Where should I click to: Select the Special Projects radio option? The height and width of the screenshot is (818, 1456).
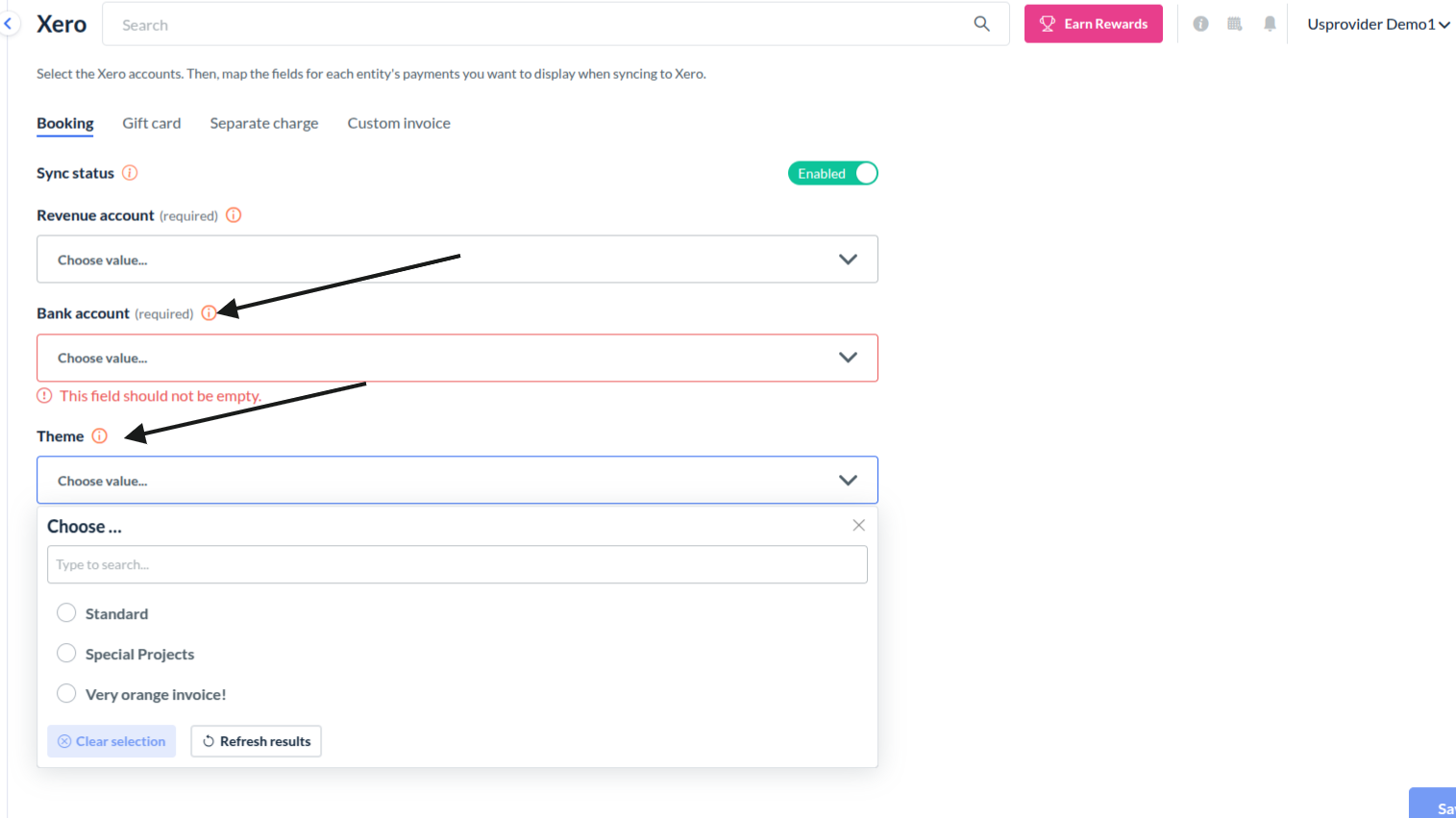point(66,654)
